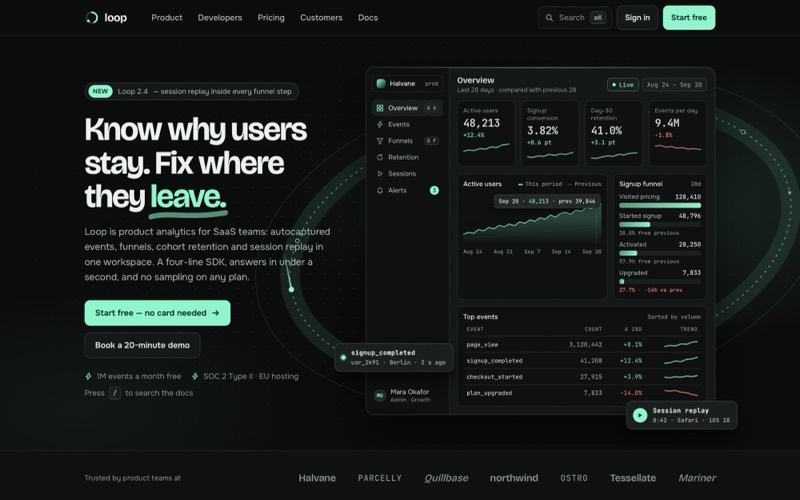This screenshot has height=500, width=800.
Task: Click the Halvane customer logo
Action: click(317, 478)
